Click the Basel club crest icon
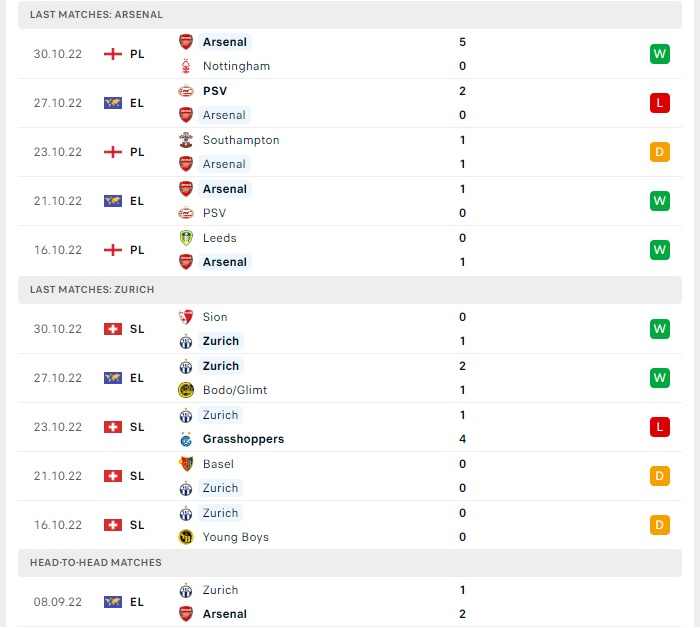 coord(185,464)
